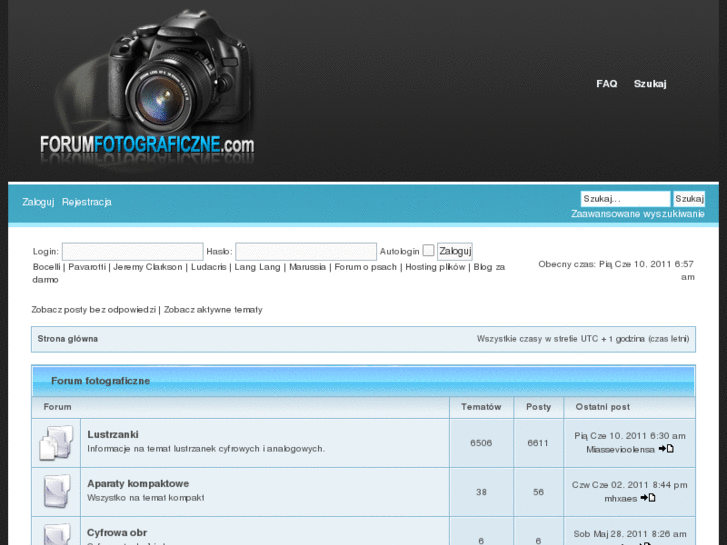
Task: Click the Ostatni post column header
Action: (x=602, y=407)
